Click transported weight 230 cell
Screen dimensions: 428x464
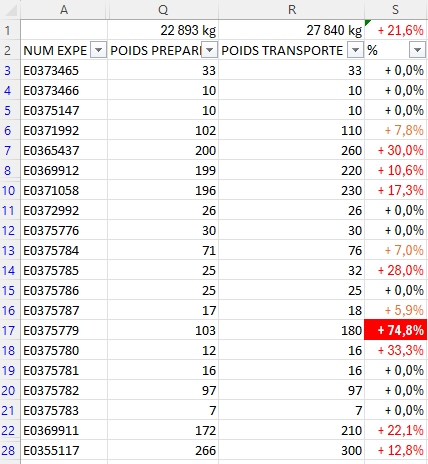[291, 191]
